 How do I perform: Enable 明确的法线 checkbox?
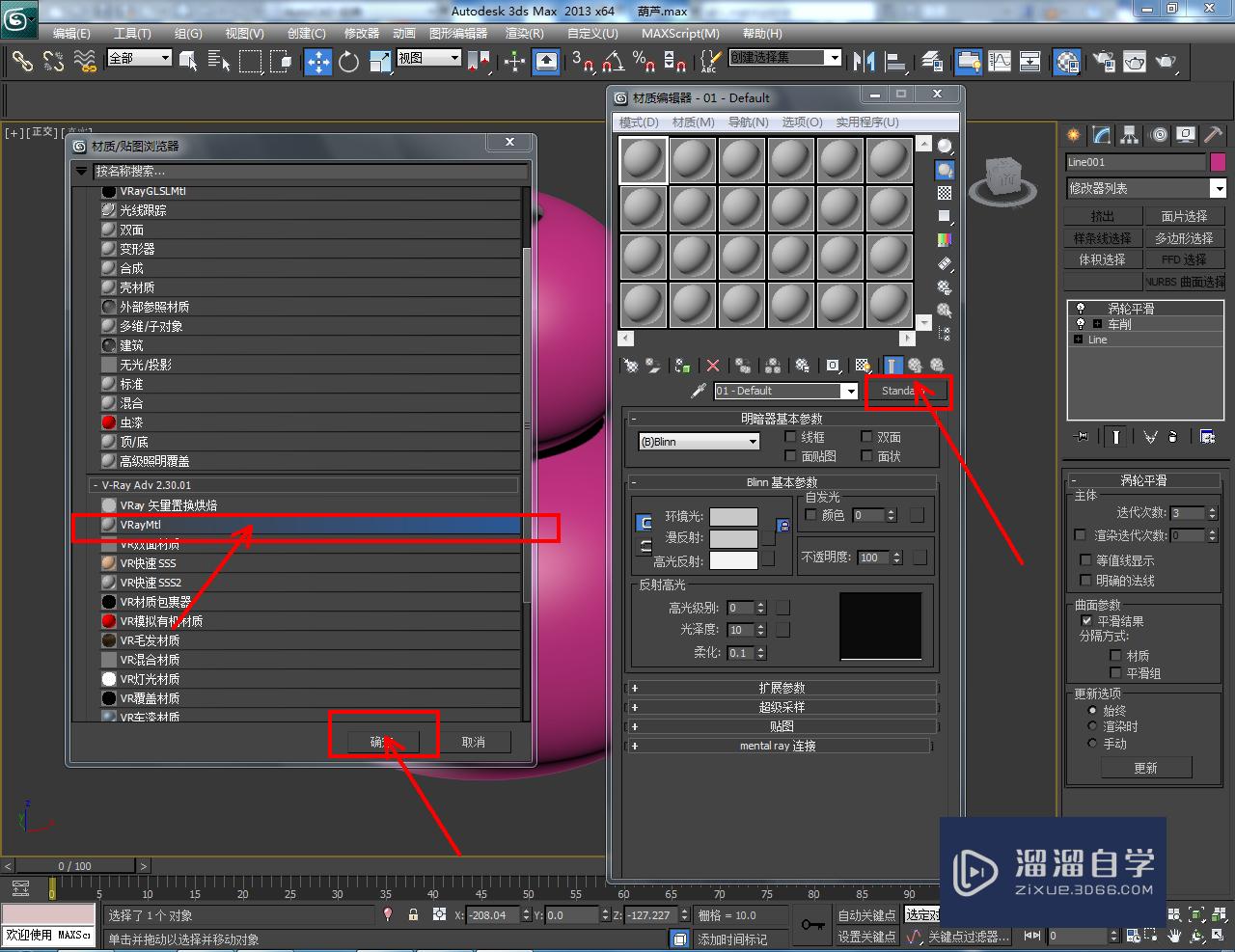click(x=1085, y=581)
